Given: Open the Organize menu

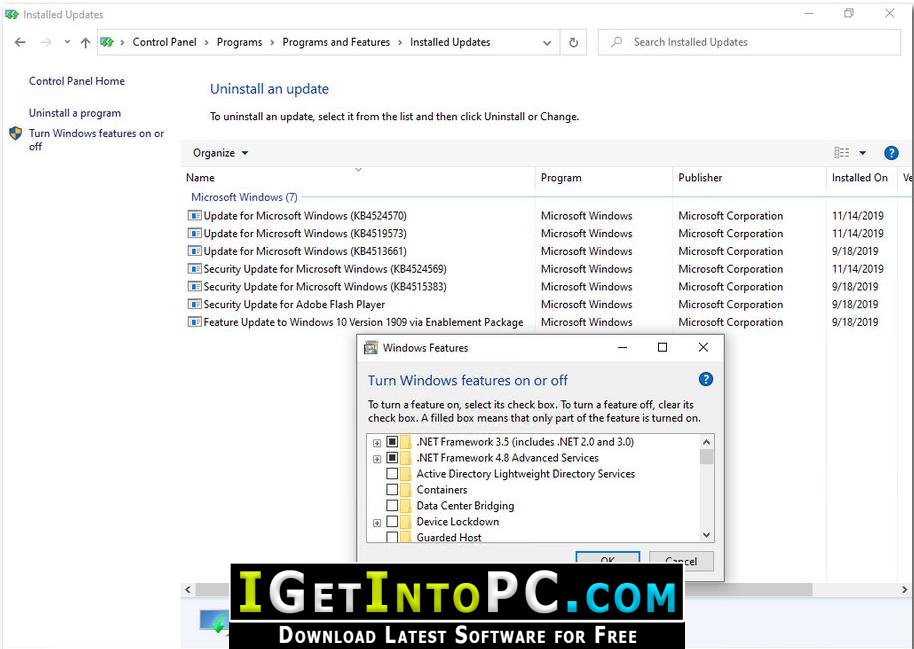Looking at the screenshot, I should [220, 153].
